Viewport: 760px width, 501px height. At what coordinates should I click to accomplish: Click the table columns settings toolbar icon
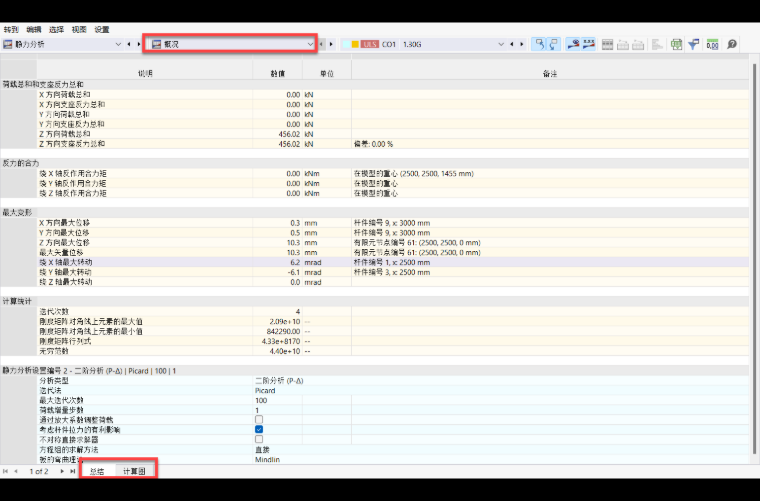coord(607,45)
